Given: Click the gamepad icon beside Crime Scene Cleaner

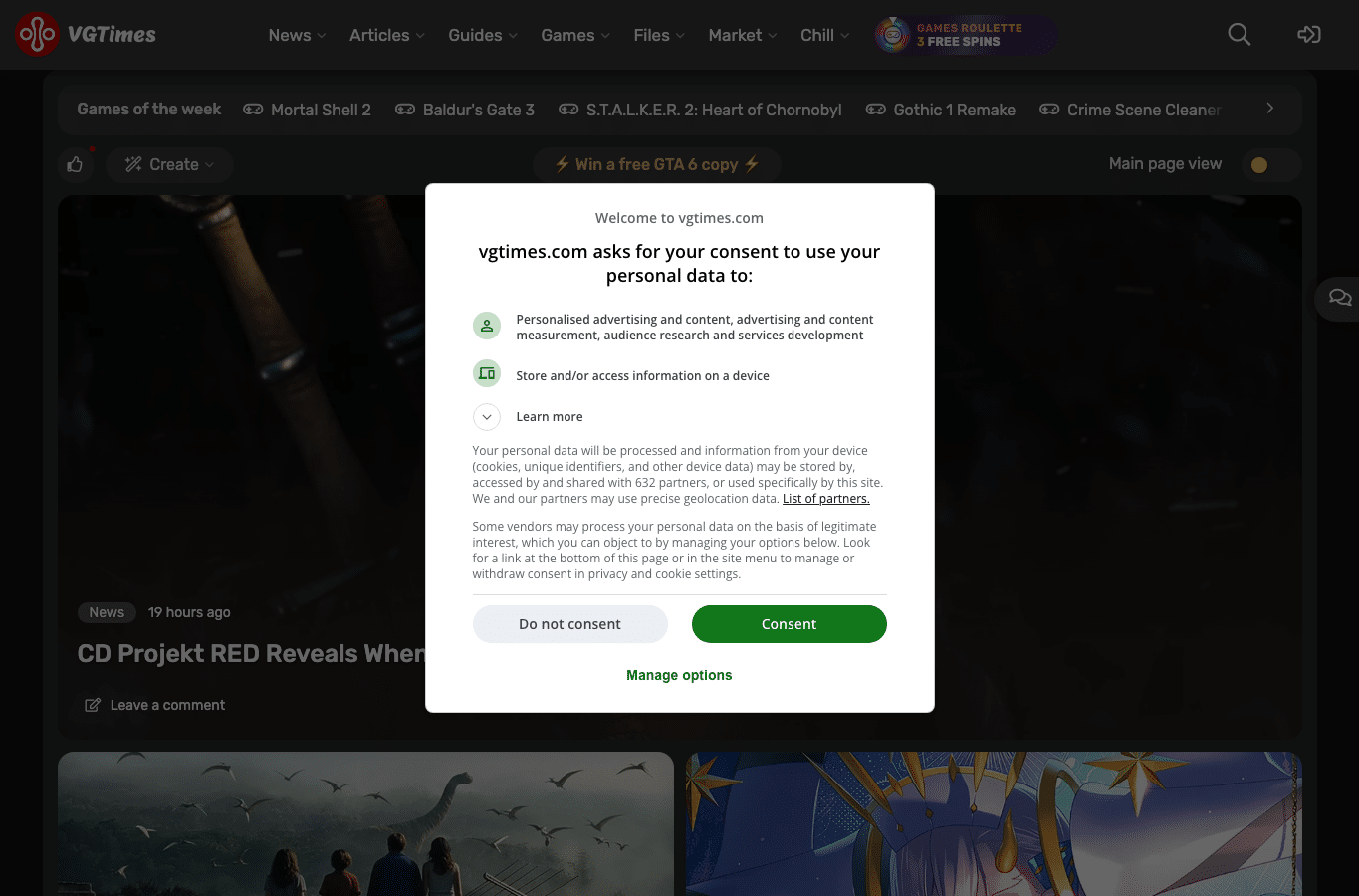Looking at the screenshot, I should click(1049, 110).
